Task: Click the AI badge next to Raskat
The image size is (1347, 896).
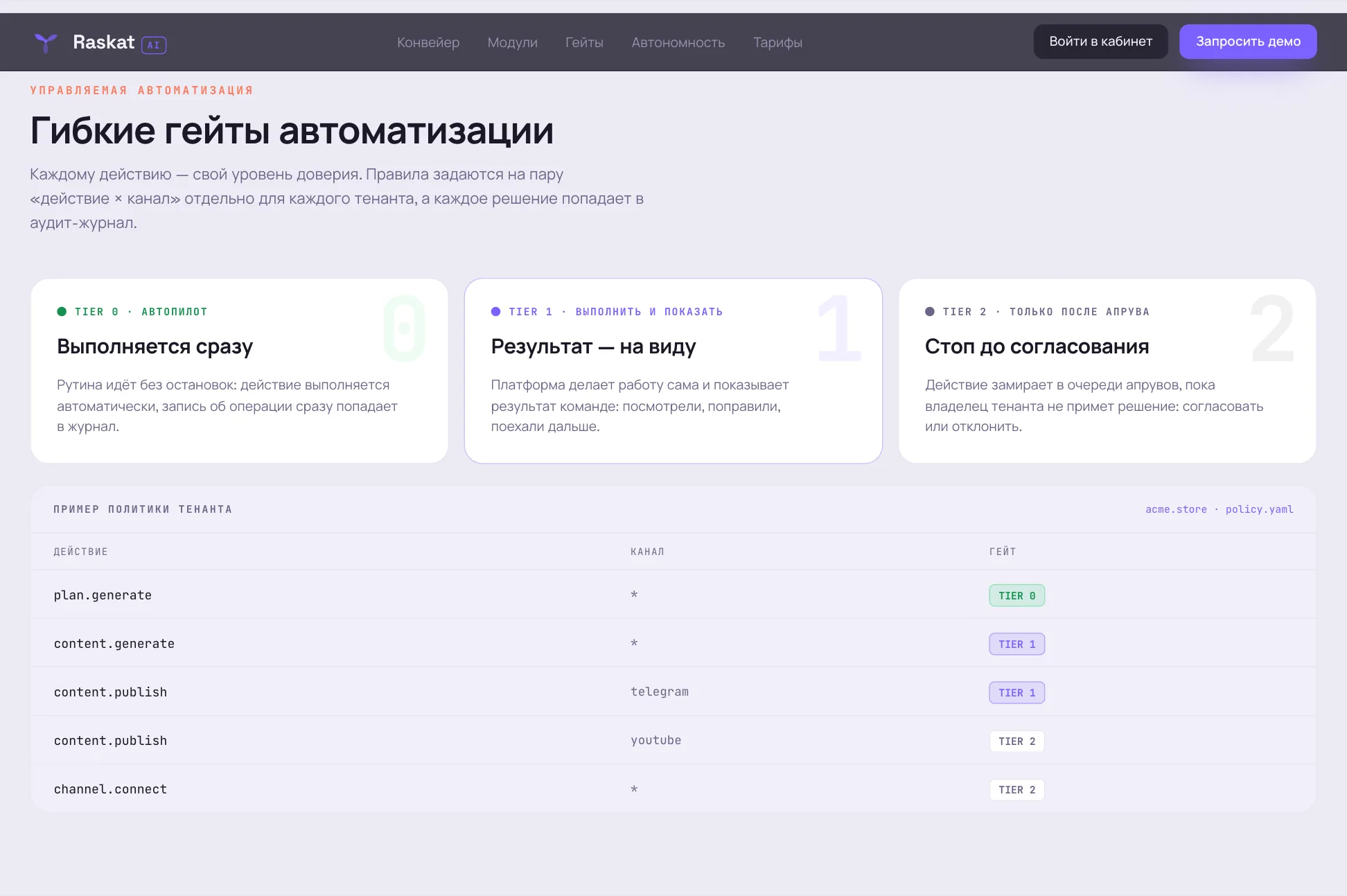Action: pos(154,45)
